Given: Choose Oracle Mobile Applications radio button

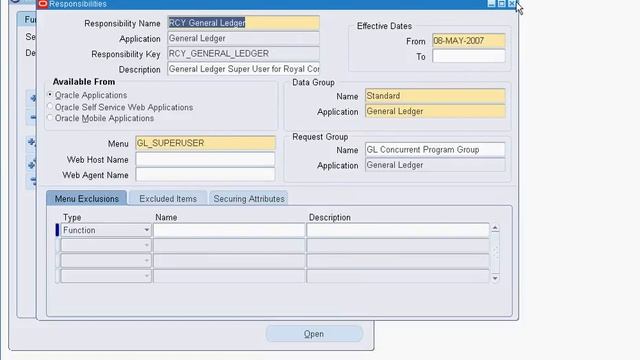Looking at the screenshot, I should point(50,118).
